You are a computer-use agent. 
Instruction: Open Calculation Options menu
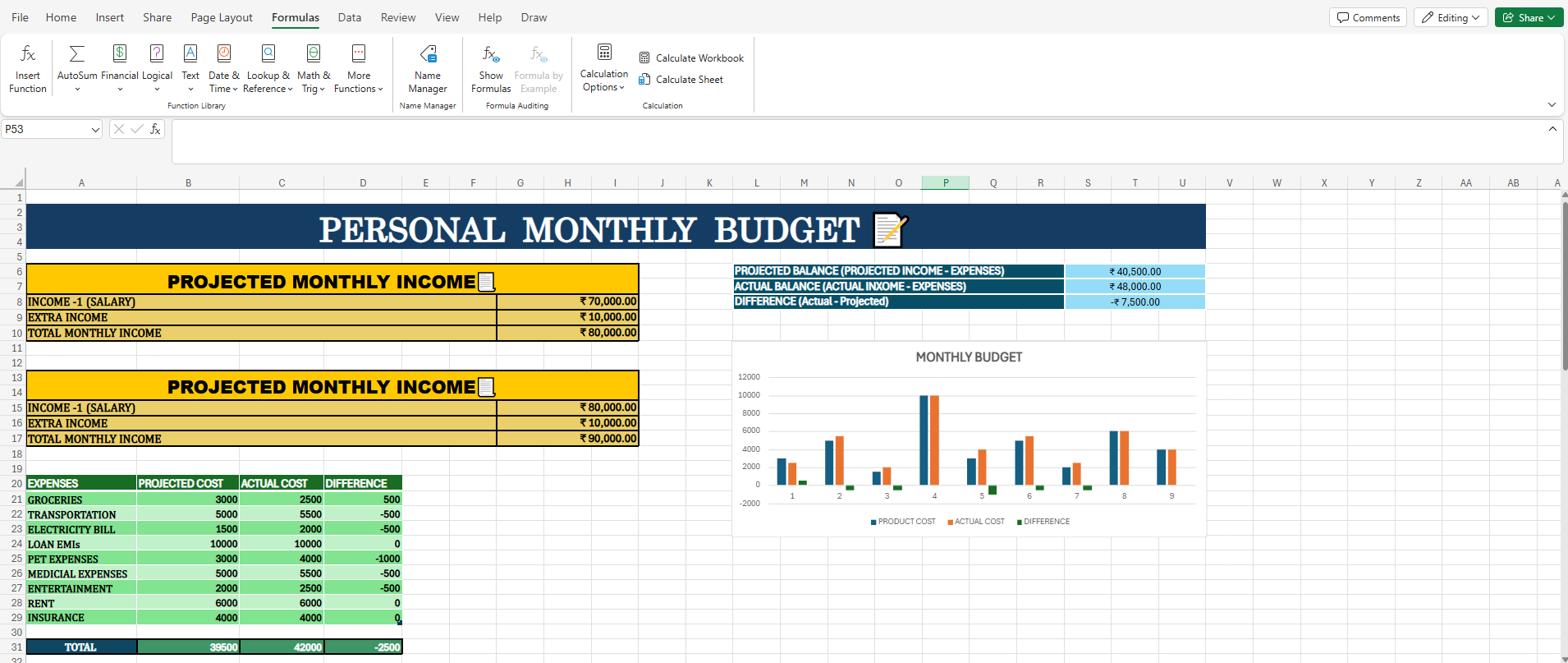[604, 69]
